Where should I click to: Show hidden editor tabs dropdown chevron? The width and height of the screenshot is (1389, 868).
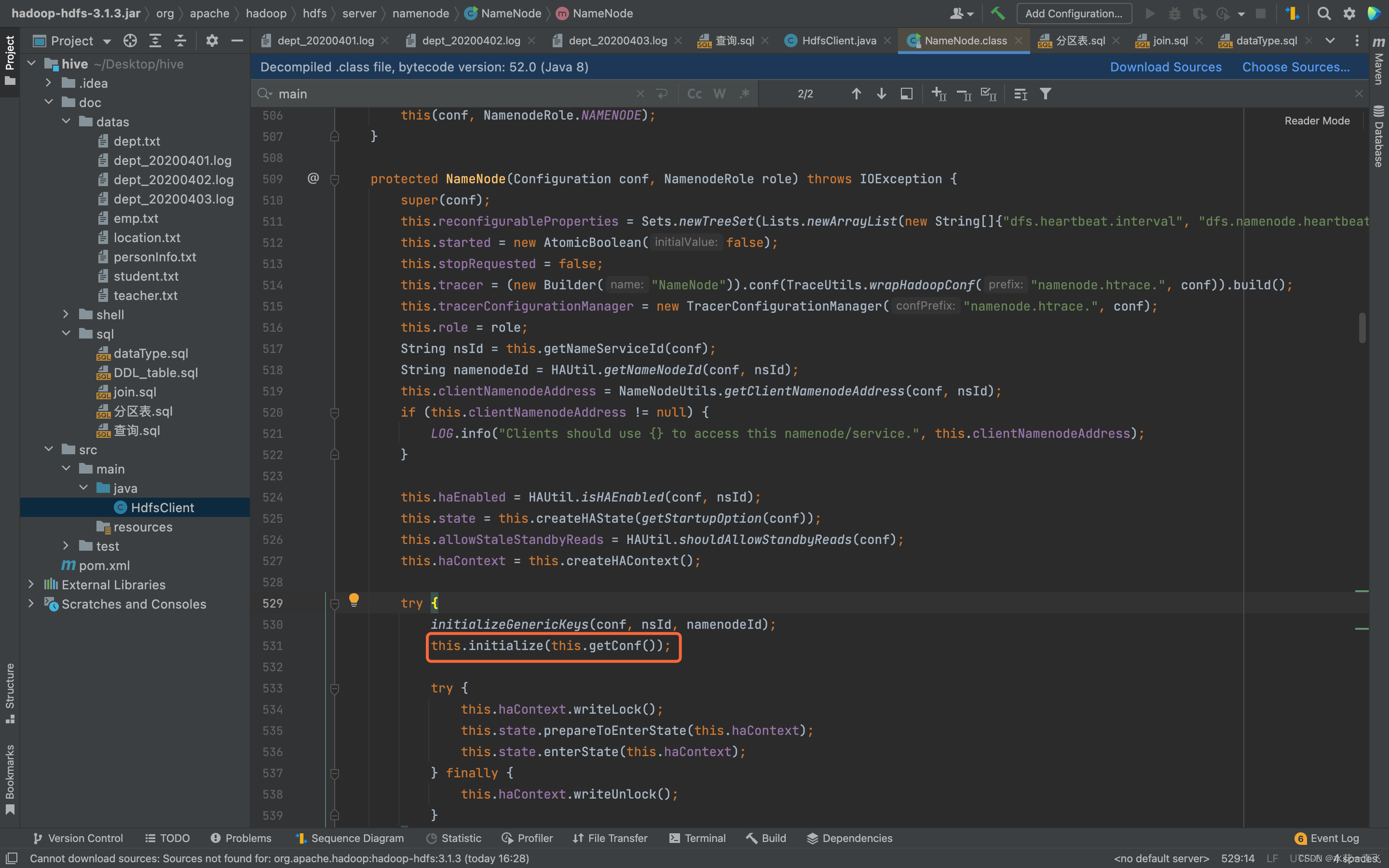coord(1330,41)
